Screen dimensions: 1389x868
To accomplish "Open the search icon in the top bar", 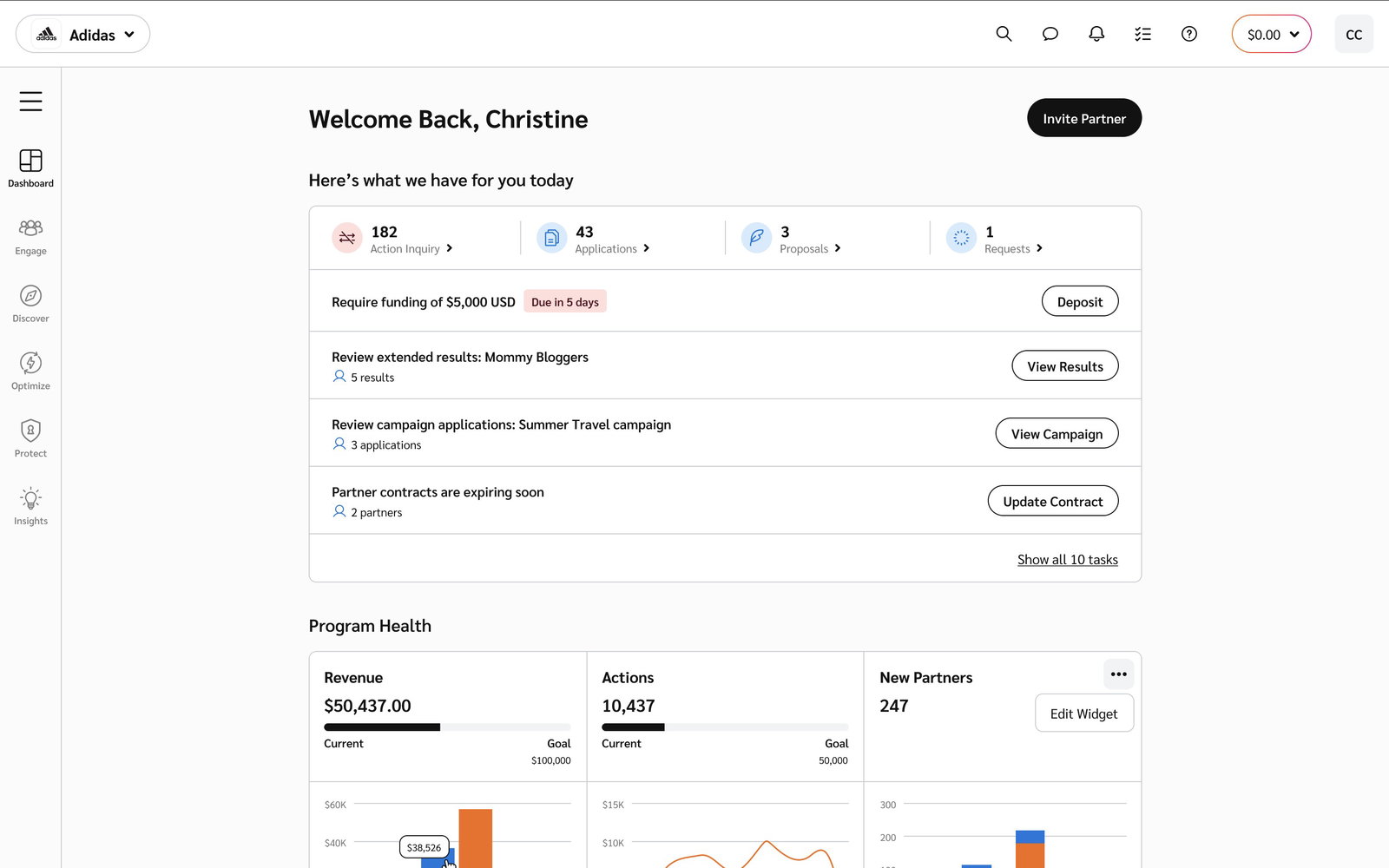I will [1004, 34].
